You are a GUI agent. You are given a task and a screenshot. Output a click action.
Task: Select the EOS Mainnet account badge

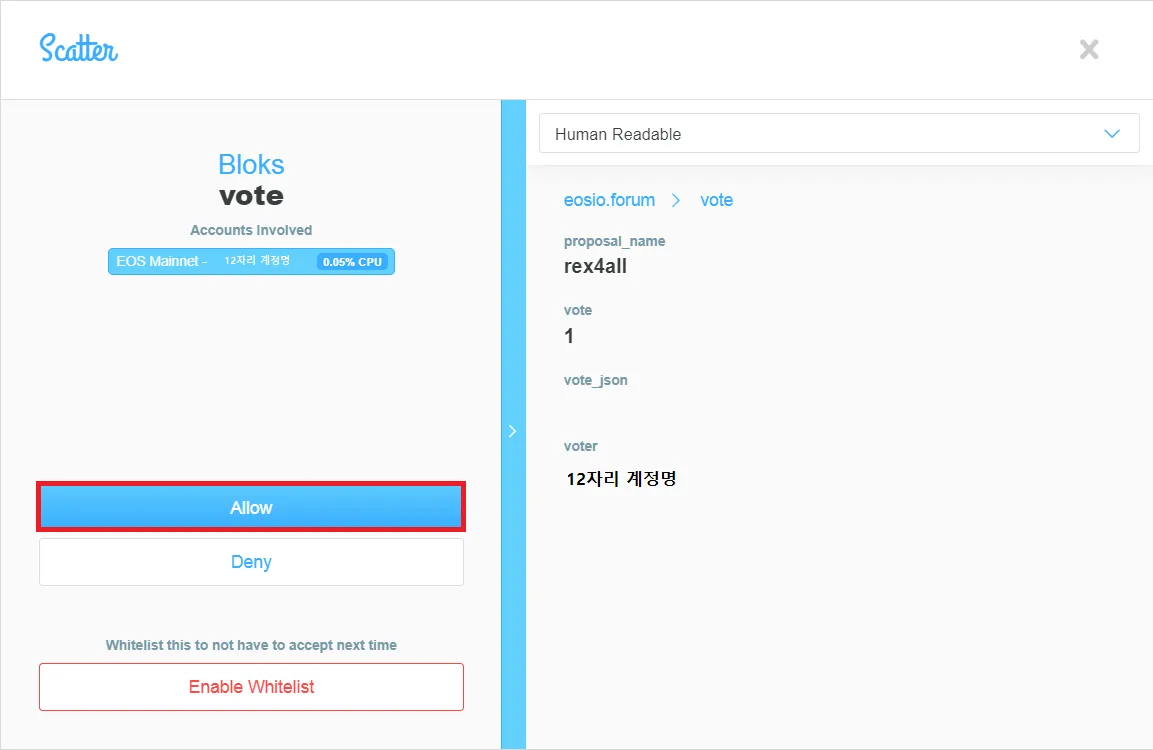coord(251,262)
